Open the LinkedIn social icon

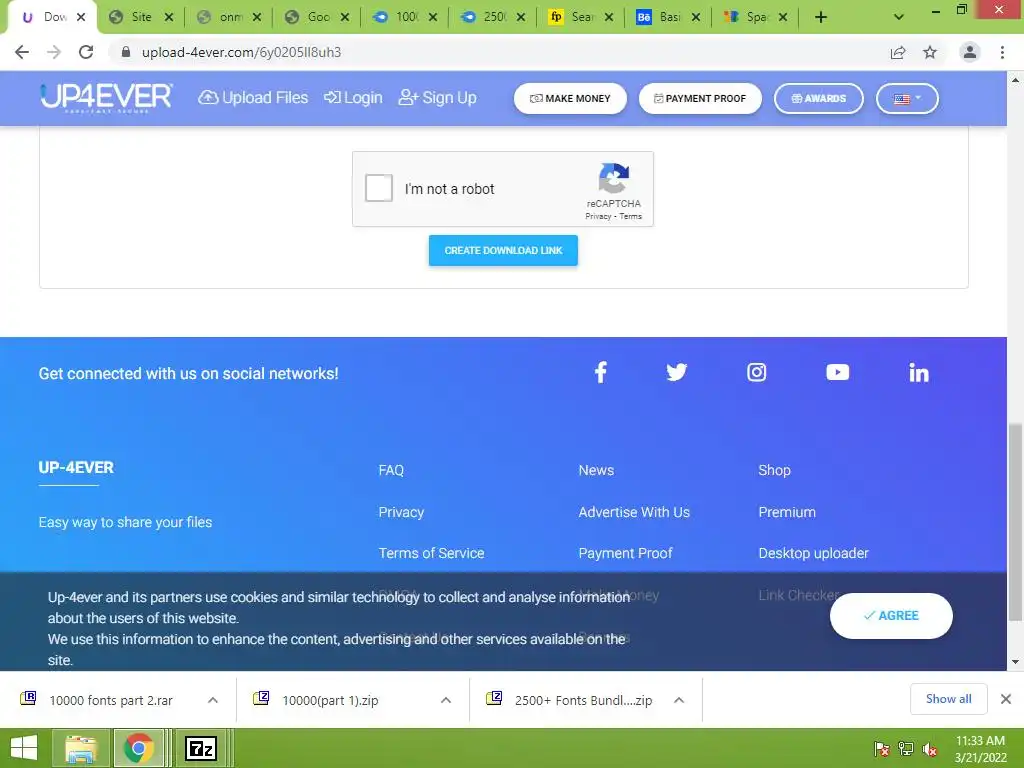pyautogui.click(x=918, y=373)
